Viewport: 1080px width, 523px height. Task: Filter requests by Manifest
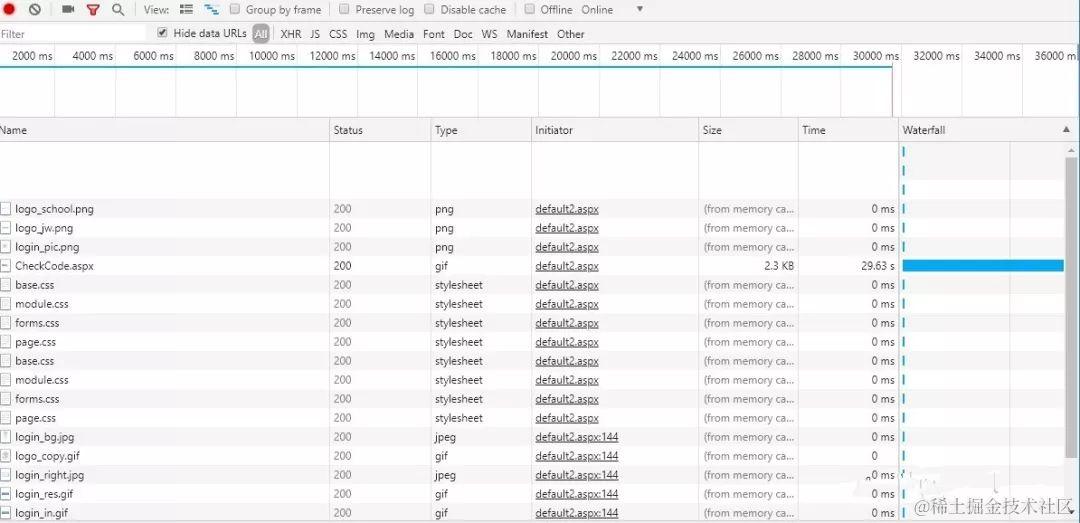[527, 34]
